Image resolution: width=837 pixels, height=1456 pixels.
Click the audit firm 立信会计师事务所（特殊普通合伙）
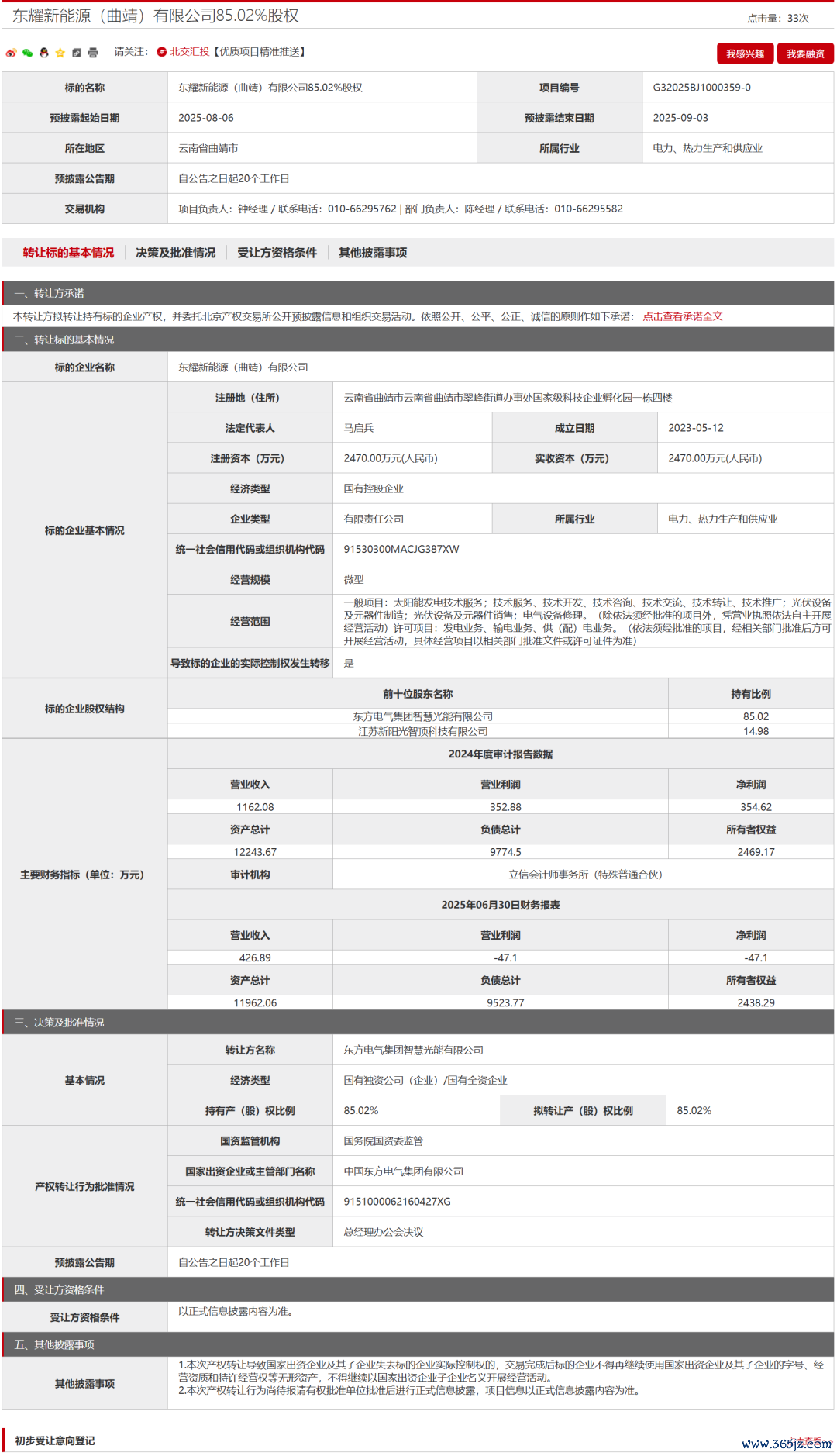585,875
